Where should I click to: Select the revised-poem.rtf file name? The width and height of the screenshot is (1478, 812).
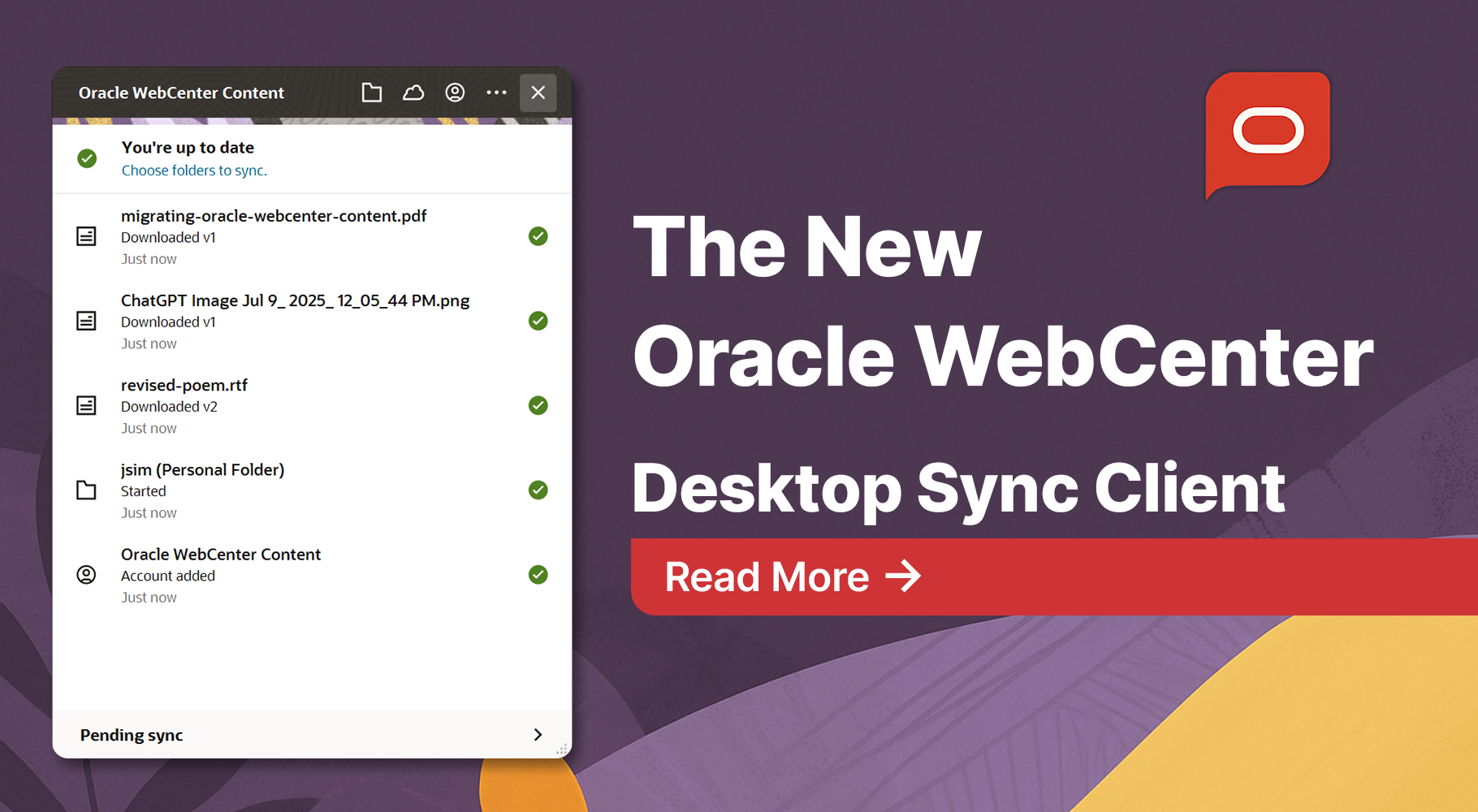(184, 386)
